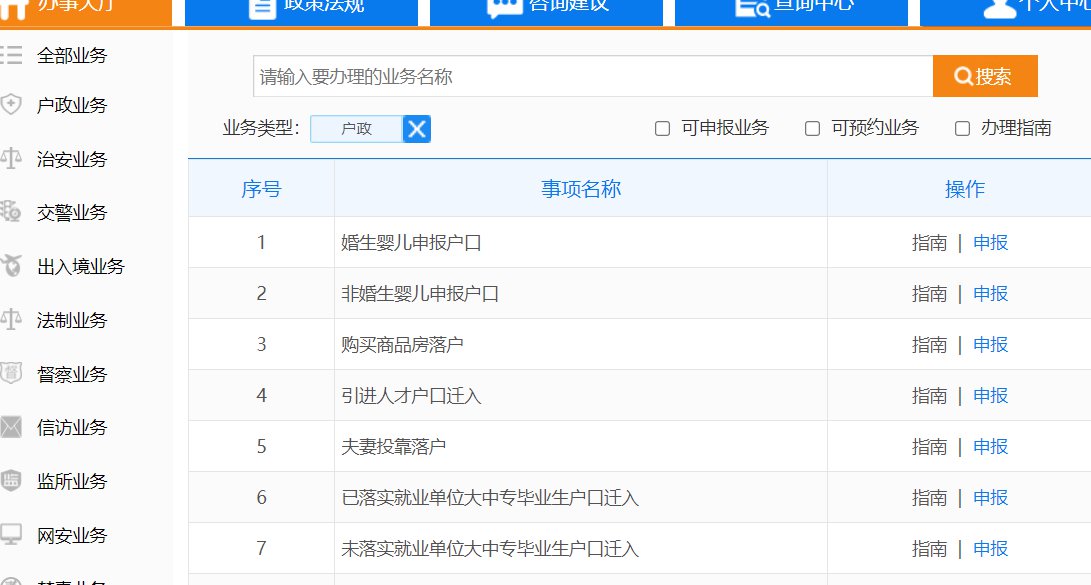Click 申报 for 夫妻投靠落户
1091x585 pixels.
tap(990, 447)
